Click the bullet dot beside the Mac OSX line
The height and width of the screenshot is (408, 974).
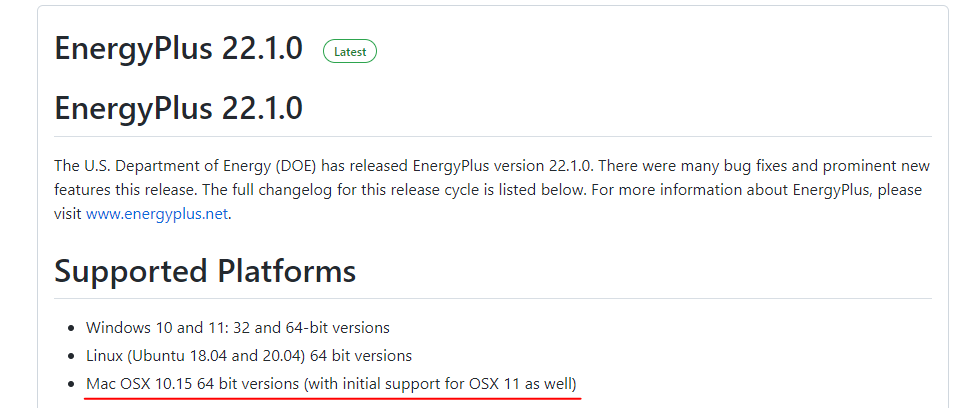click(72, 384)
